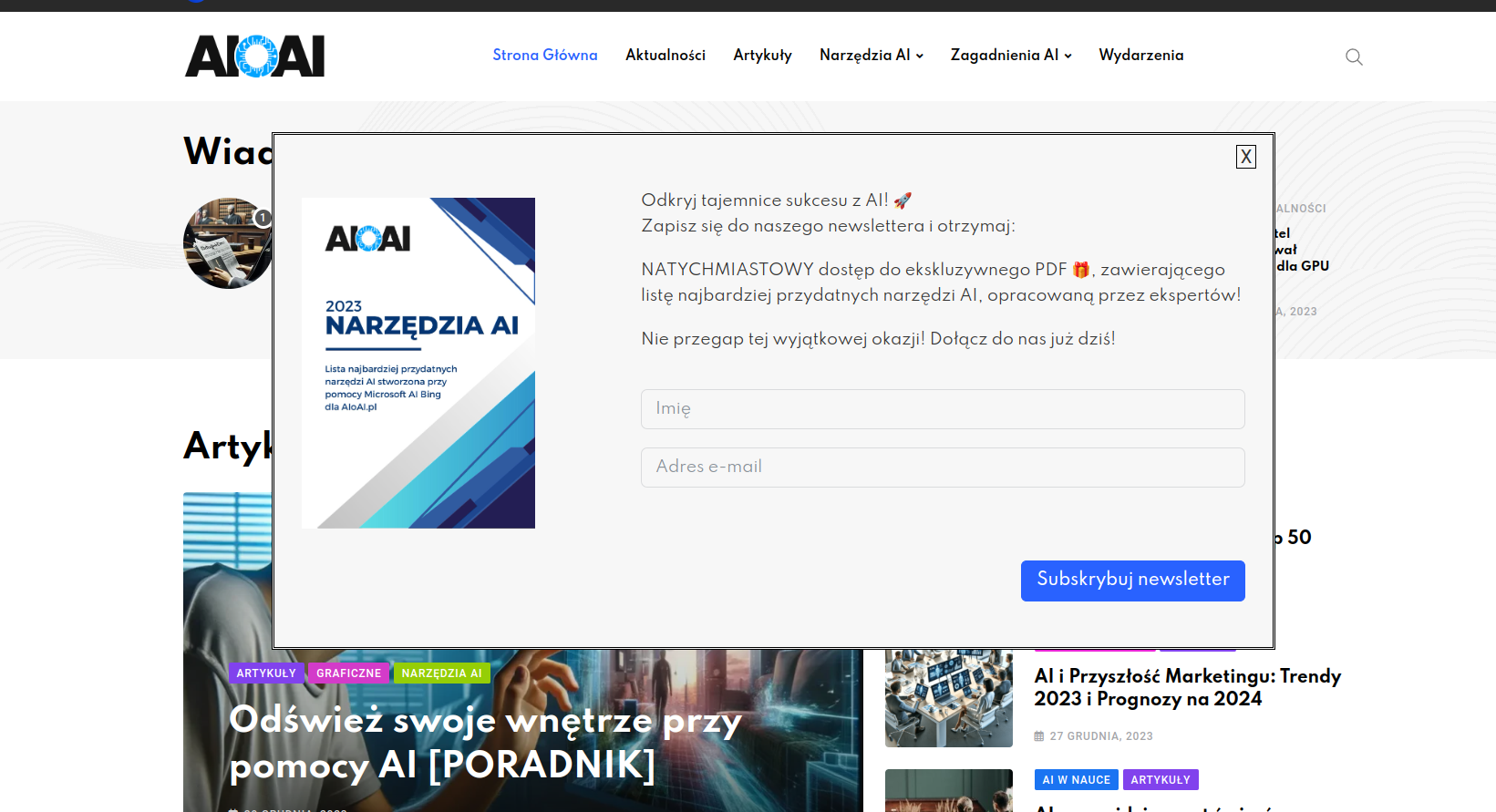The image size is (1496, 812).
Task: Open the AI i Przyszłość Marketingu article
Action: click(x=1187, y=687)
